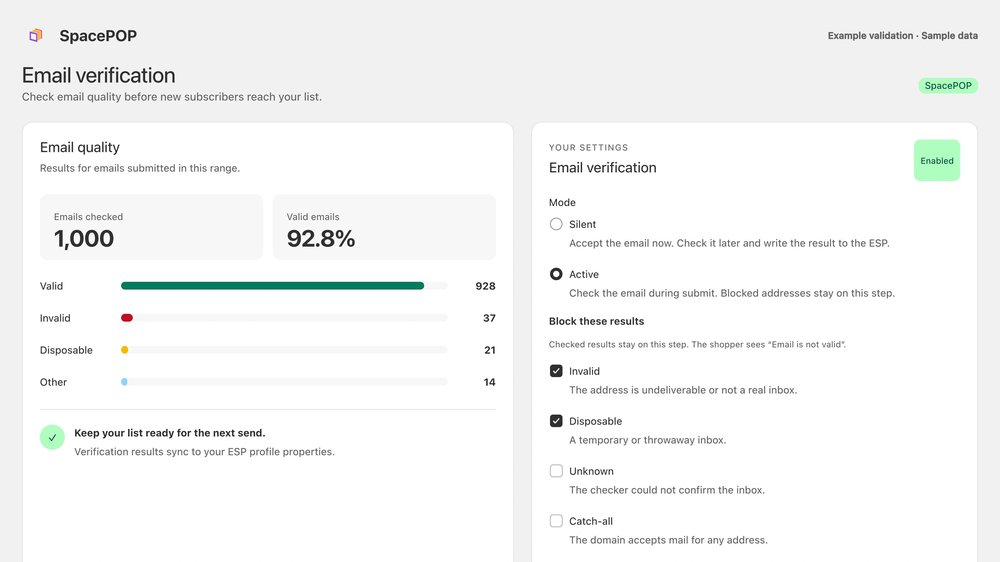Viewport: 1000px width, 562px height.
Task: Click the 'Email verification' page title
Action: pyautogui.click(x=99, y=75)
